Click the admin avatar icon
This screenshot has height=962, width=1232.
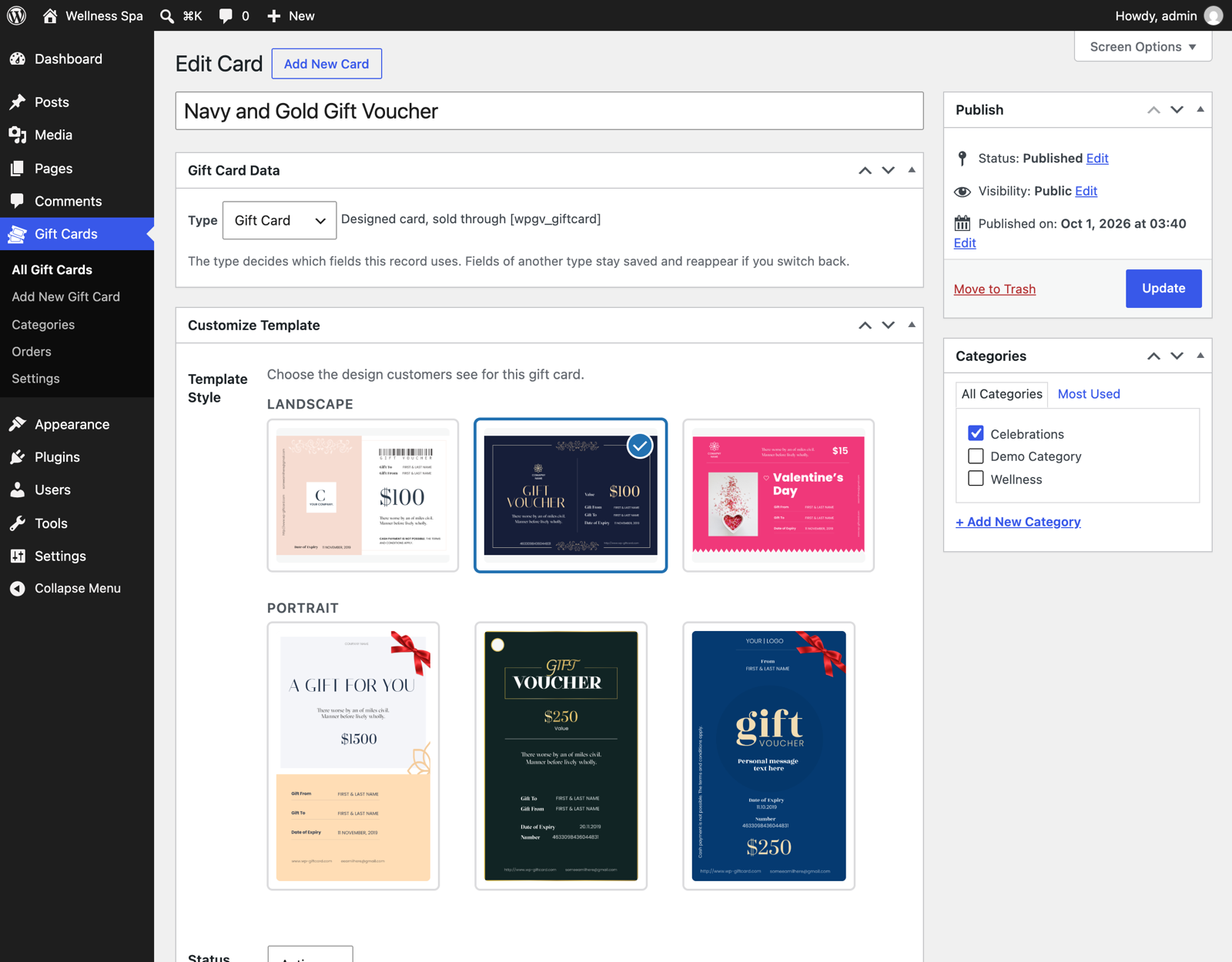click(1214, 15)
